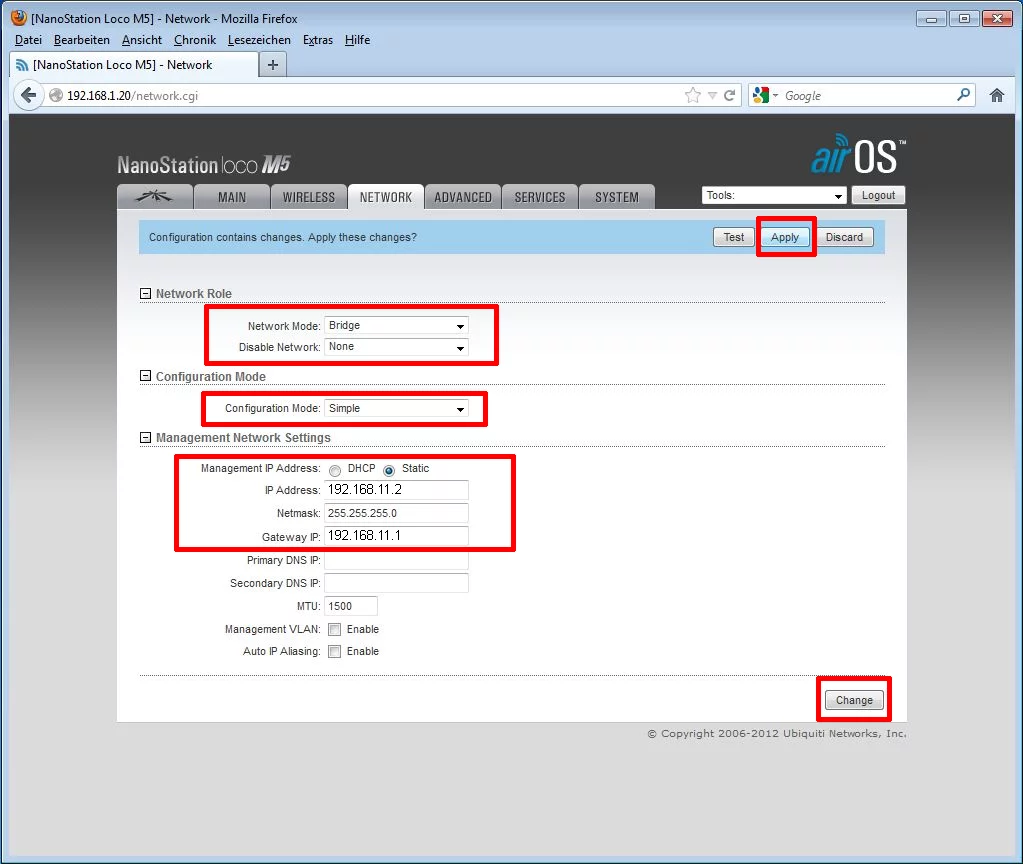Enable Auto IP Aliasing checkbox

coord(334,651)
